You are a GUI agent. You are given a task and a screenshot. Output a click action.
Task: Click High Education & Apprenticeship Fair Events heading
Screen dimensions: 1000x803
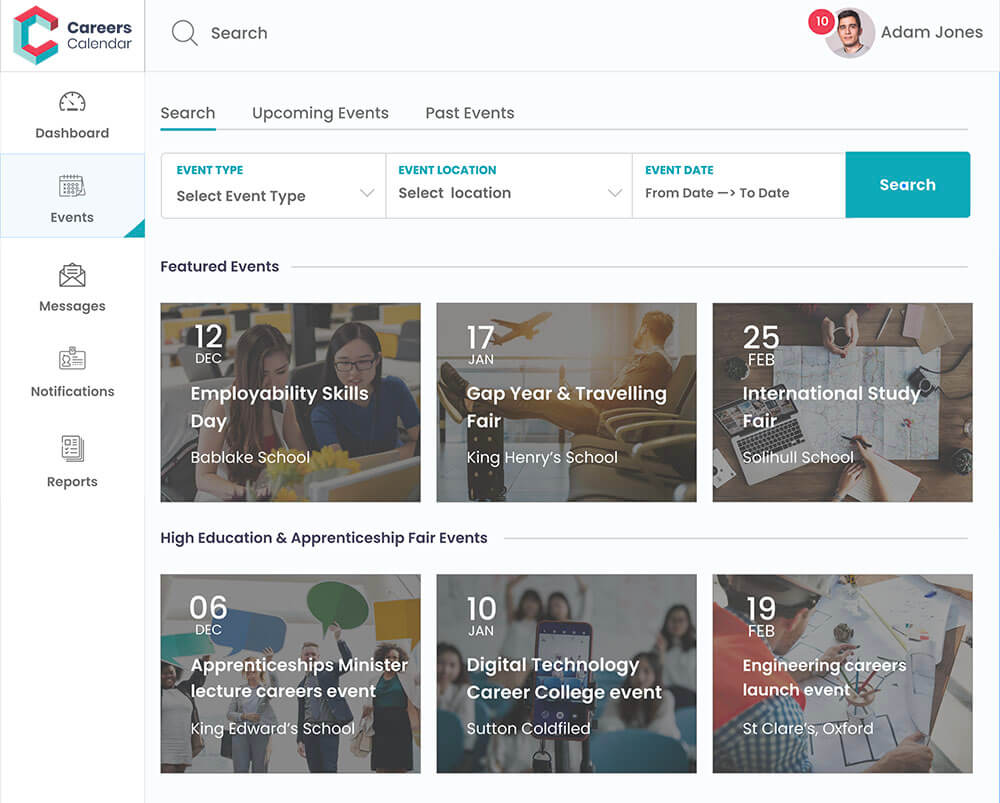coord(323,538)
